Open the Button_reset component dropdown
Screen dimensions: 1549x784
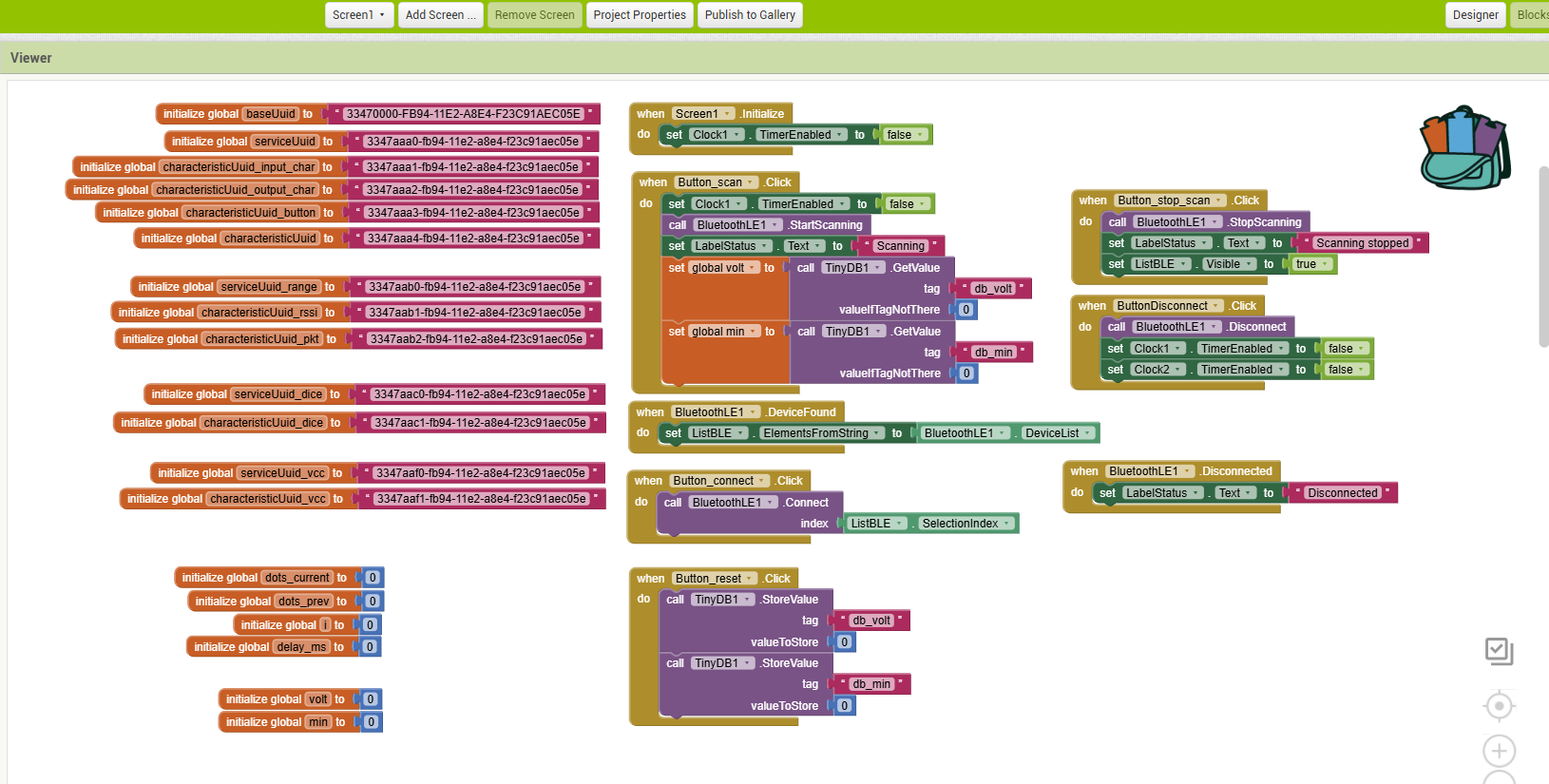[716, 579]
